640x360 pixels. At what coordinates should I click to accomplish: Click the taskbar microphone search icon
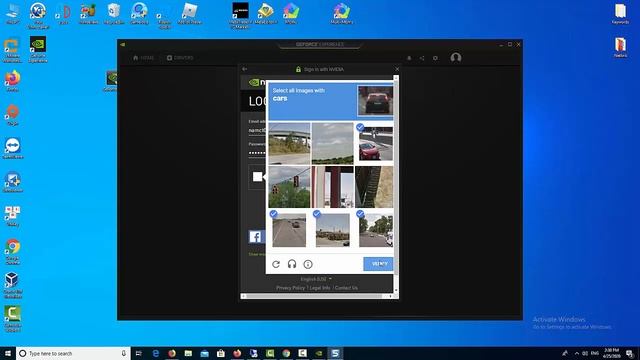(124, 353)
